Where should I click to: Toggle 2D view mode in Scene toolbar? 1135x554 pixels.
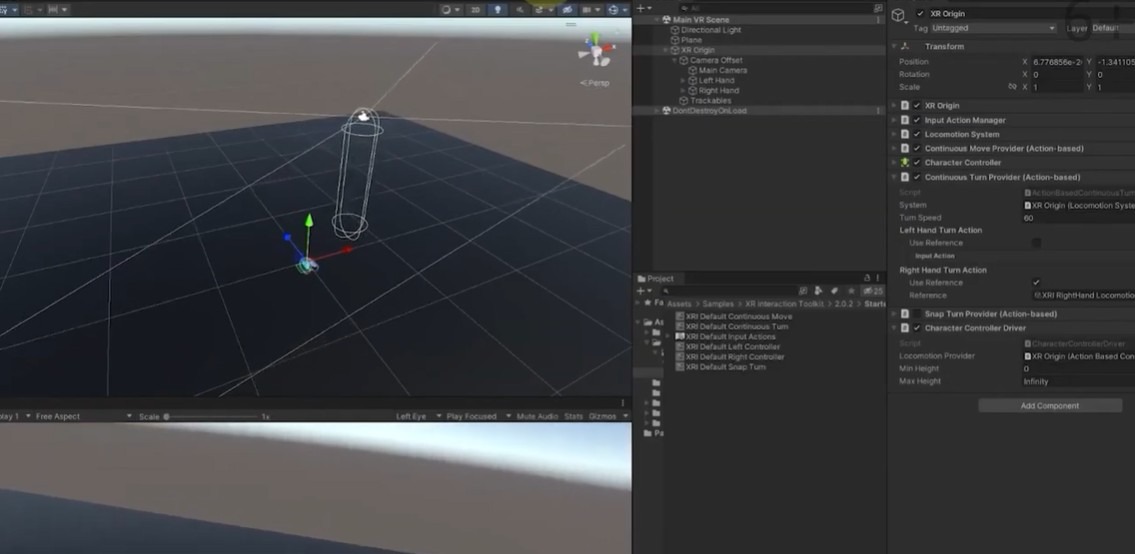coord(475,9)
